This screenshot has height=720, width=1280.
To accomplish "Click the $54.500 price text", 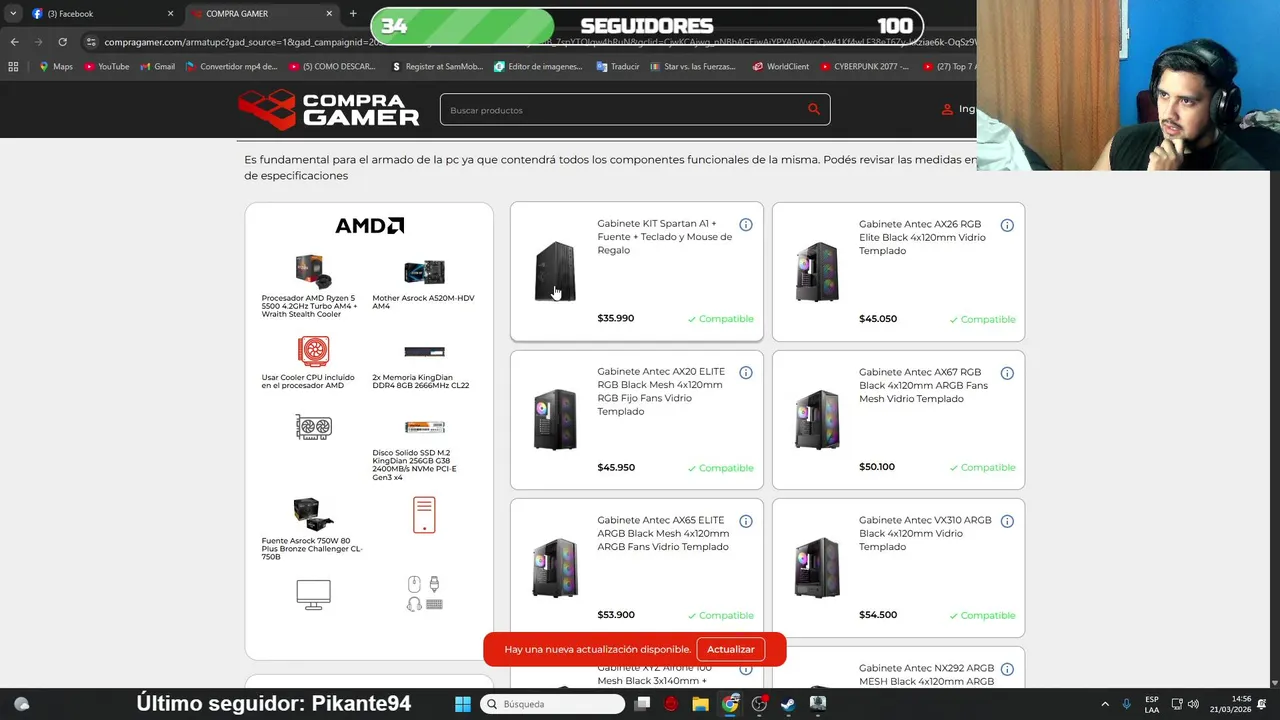I will (878, 615).
